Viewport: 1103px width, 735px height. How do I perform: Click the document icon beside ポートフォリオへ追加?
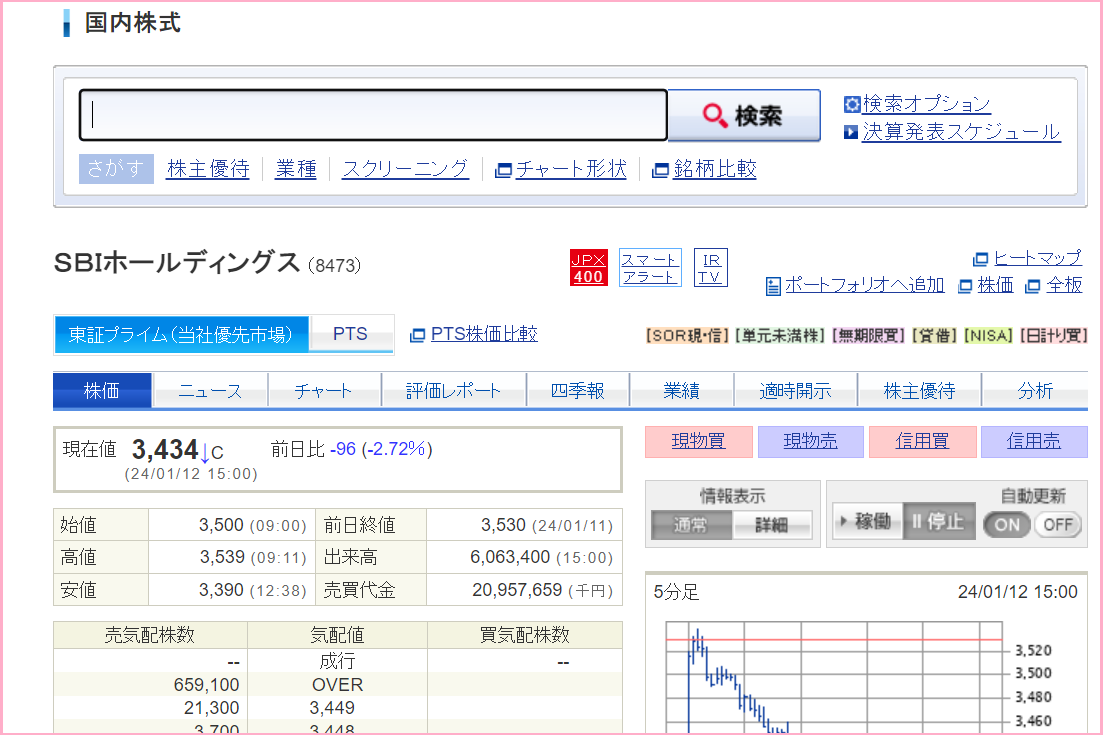tap(773, 286)
